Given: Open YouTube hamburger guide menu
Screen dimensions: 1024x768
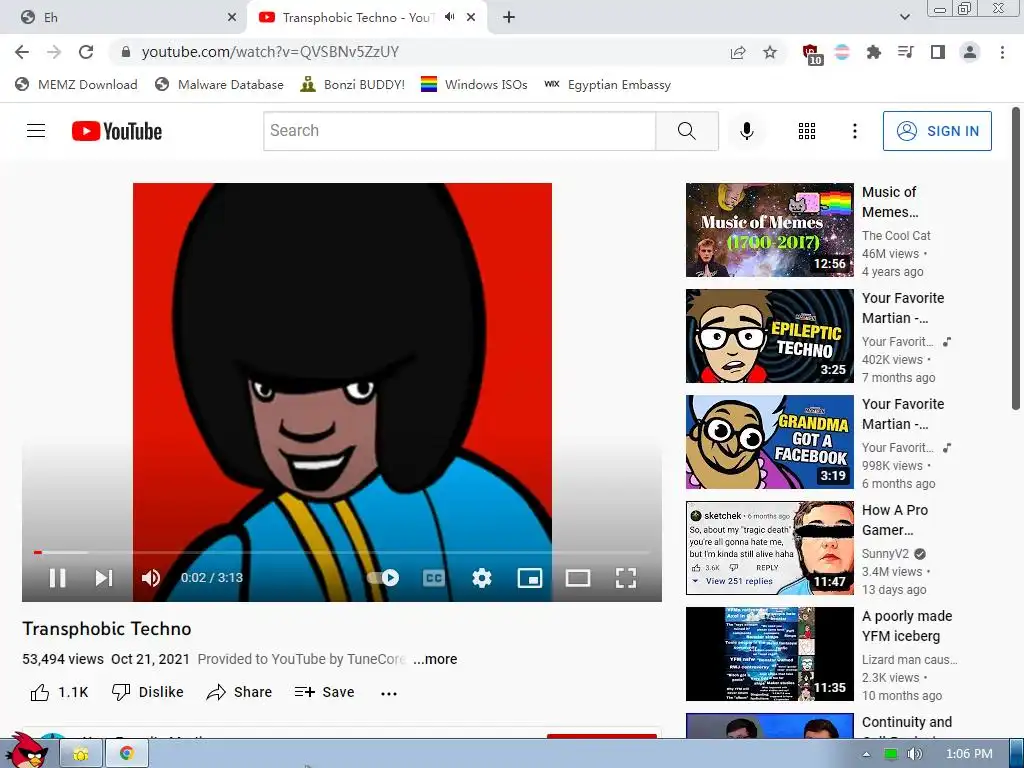Looking at the screenshot, I should [36, 131].
